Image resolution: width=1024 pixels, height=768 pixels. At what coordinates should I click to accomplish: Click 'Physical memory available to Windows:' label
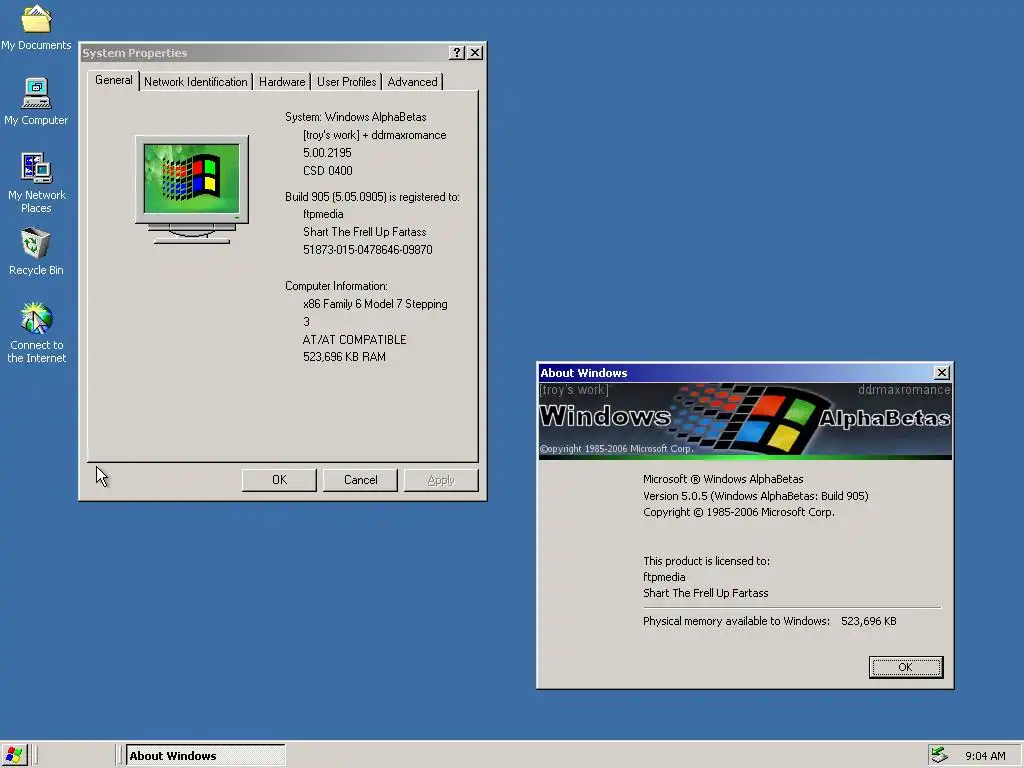[736, 621]
